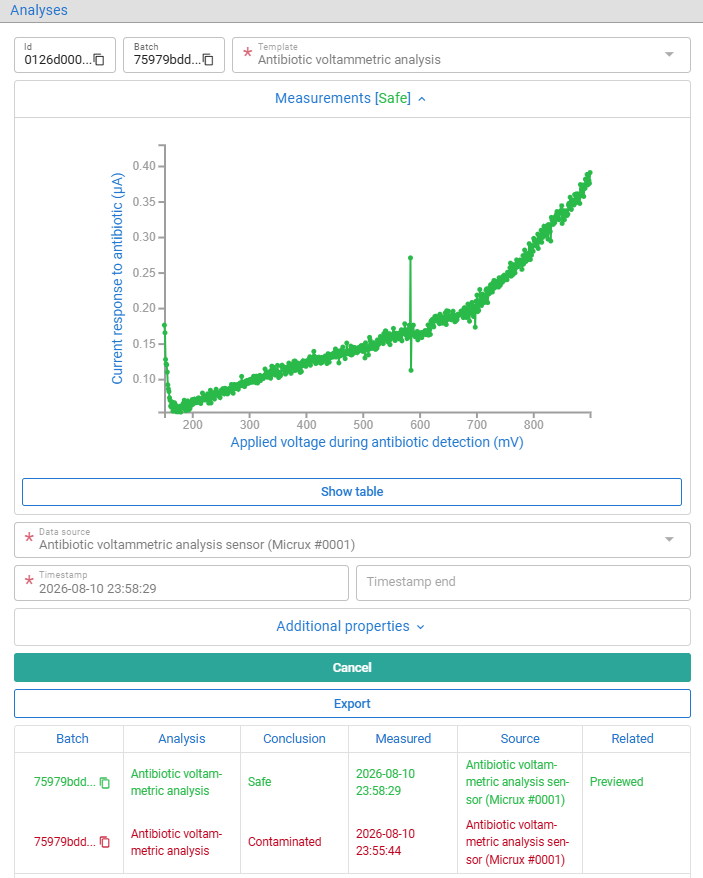Sort by Conclusion column header
This screenshot has height=878, width=703.
point(294,739)
